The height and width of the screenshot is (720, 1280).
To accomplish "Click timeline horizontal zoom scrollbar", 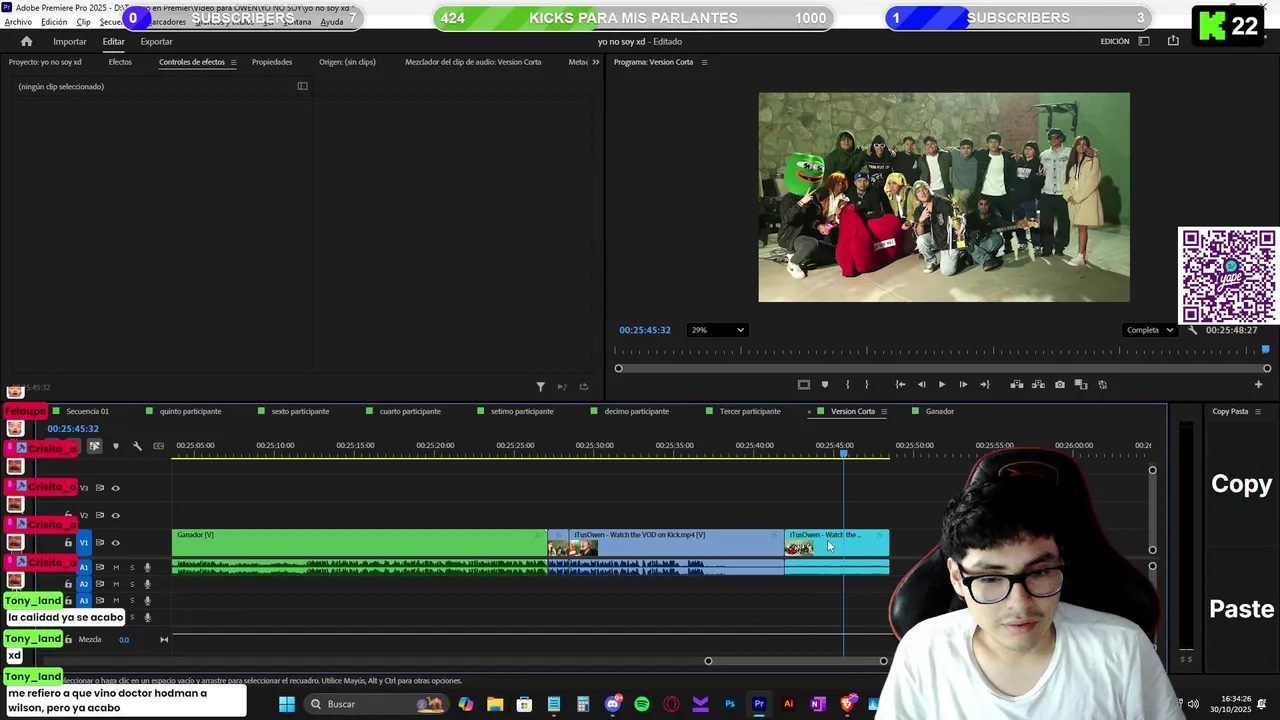I will point(796,661).
